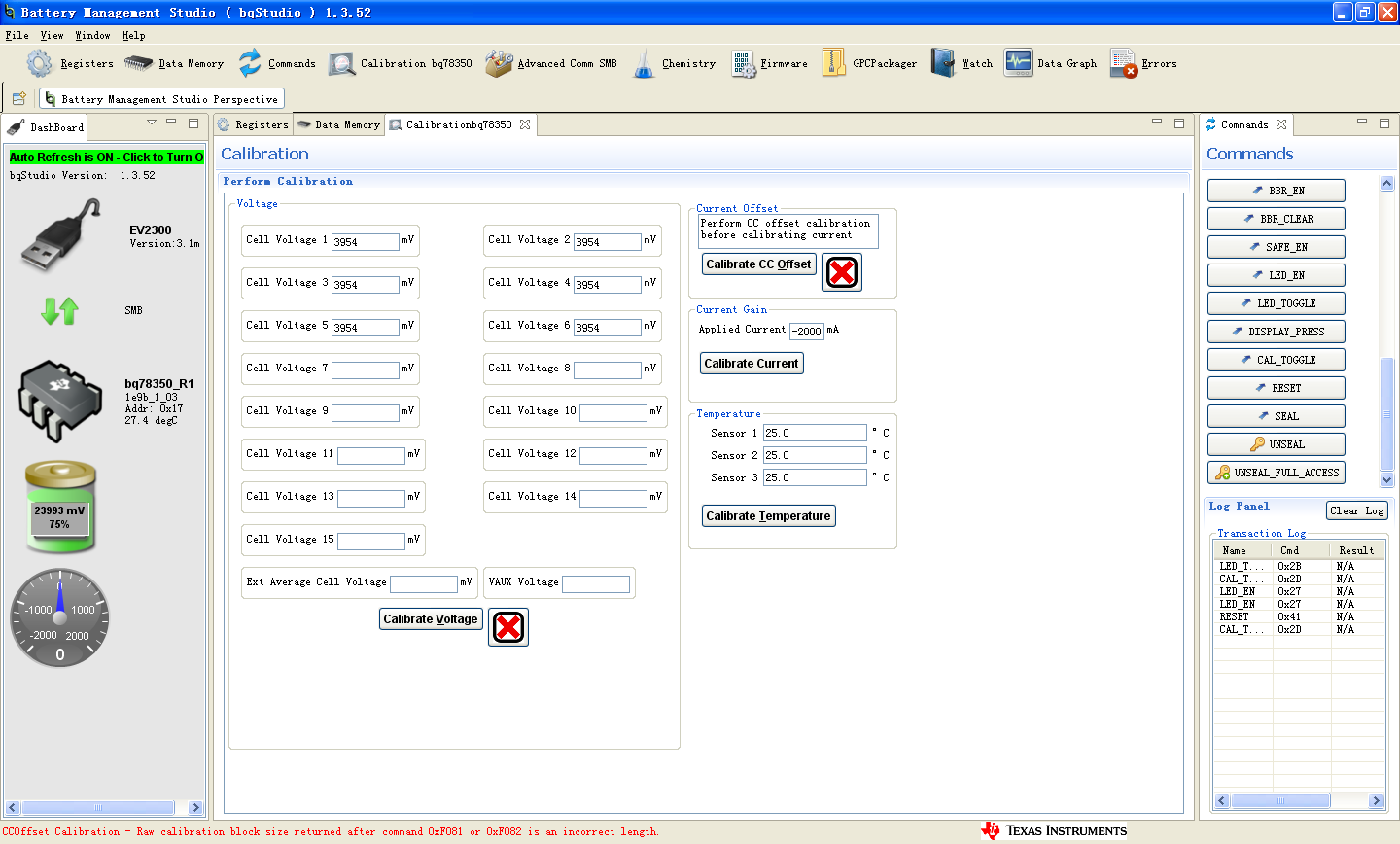The height and width of the screenshot is (844, 1400).
Task: Open Data Memory chip icon in toolbar
Action: (139, 63)
